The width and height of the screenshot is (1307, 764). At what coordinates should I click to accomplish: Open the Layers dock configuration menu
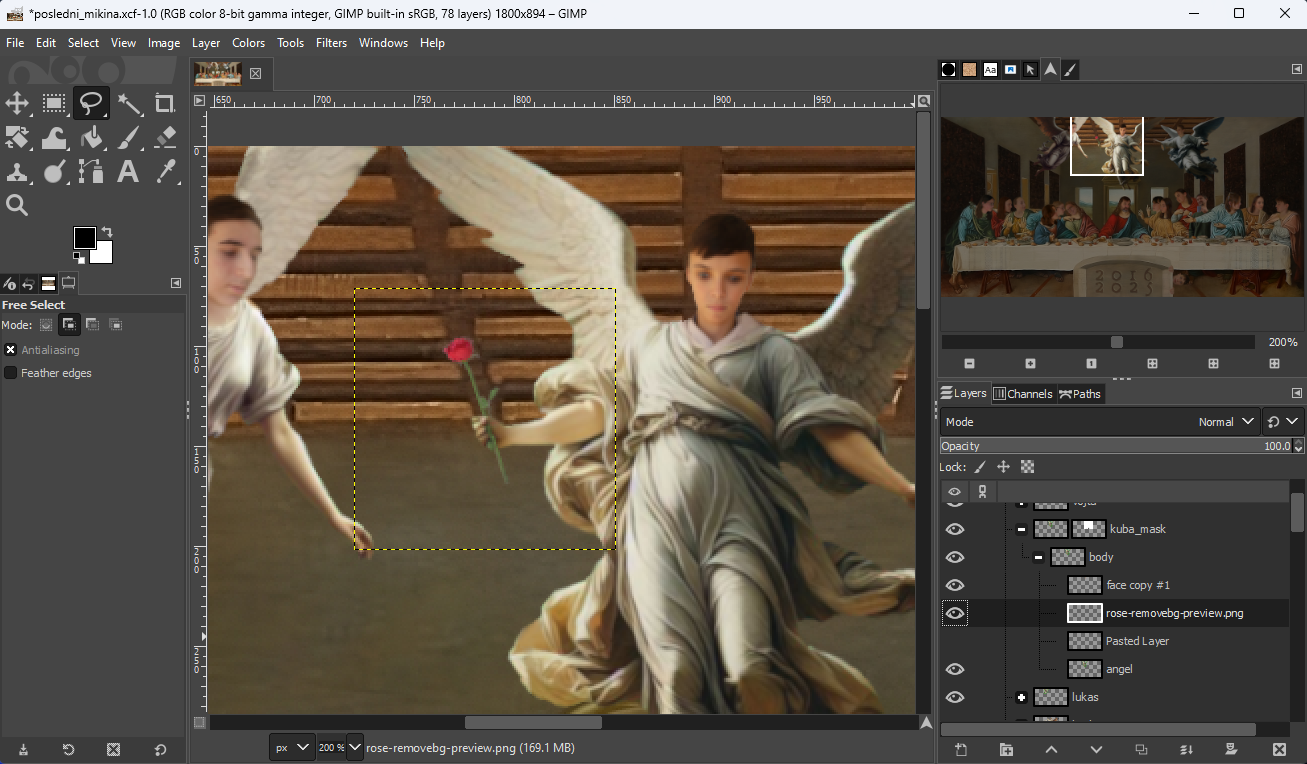(1297, 393)
